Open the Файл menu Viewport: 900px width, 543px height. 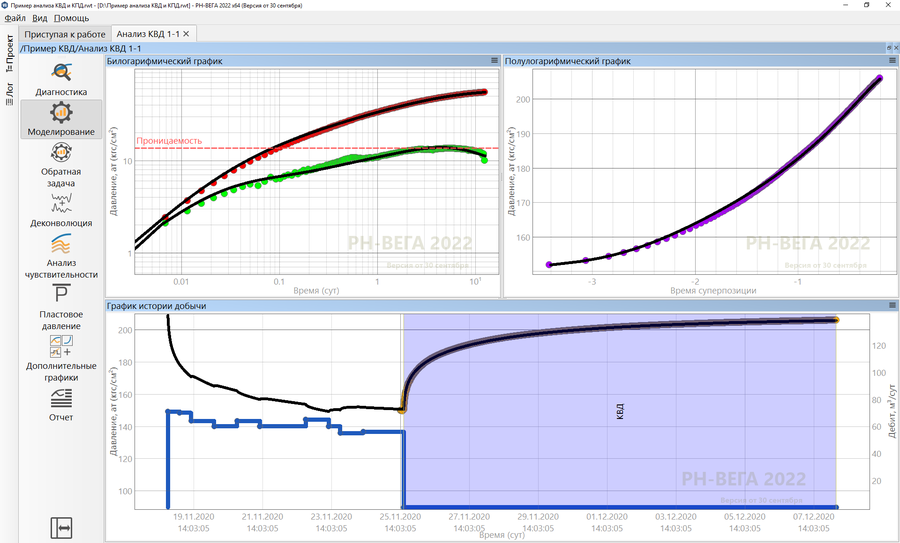15,18
